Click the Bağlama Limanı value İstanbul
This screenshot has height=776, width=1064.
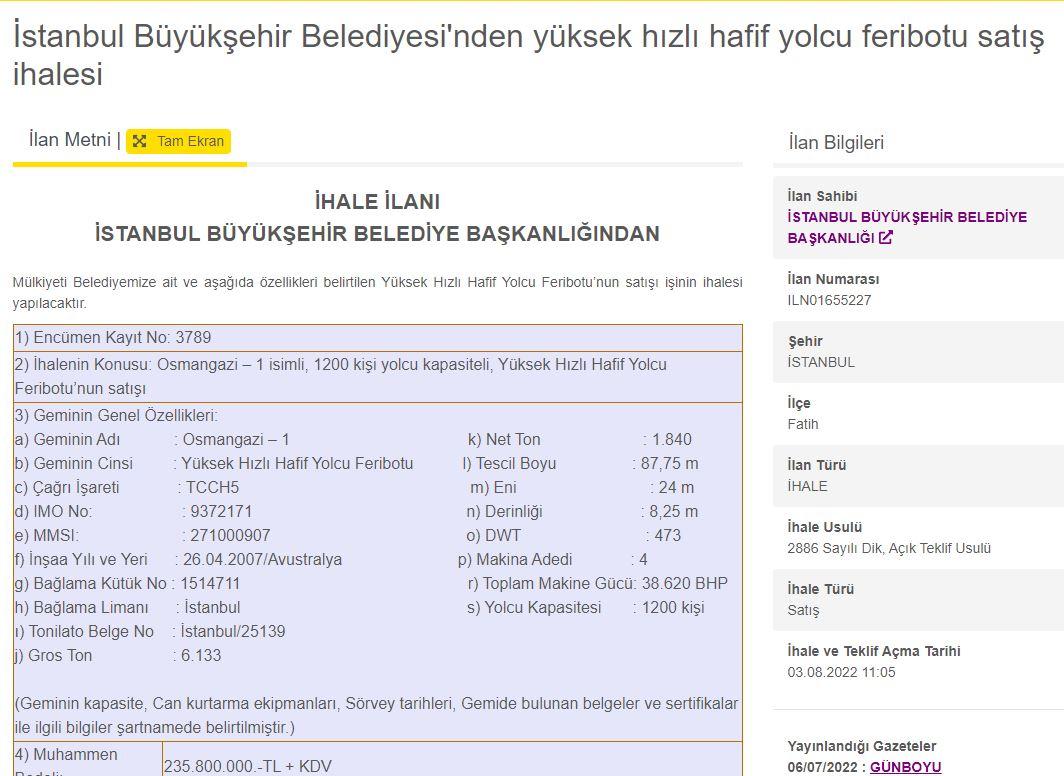(x=212, y=607)
